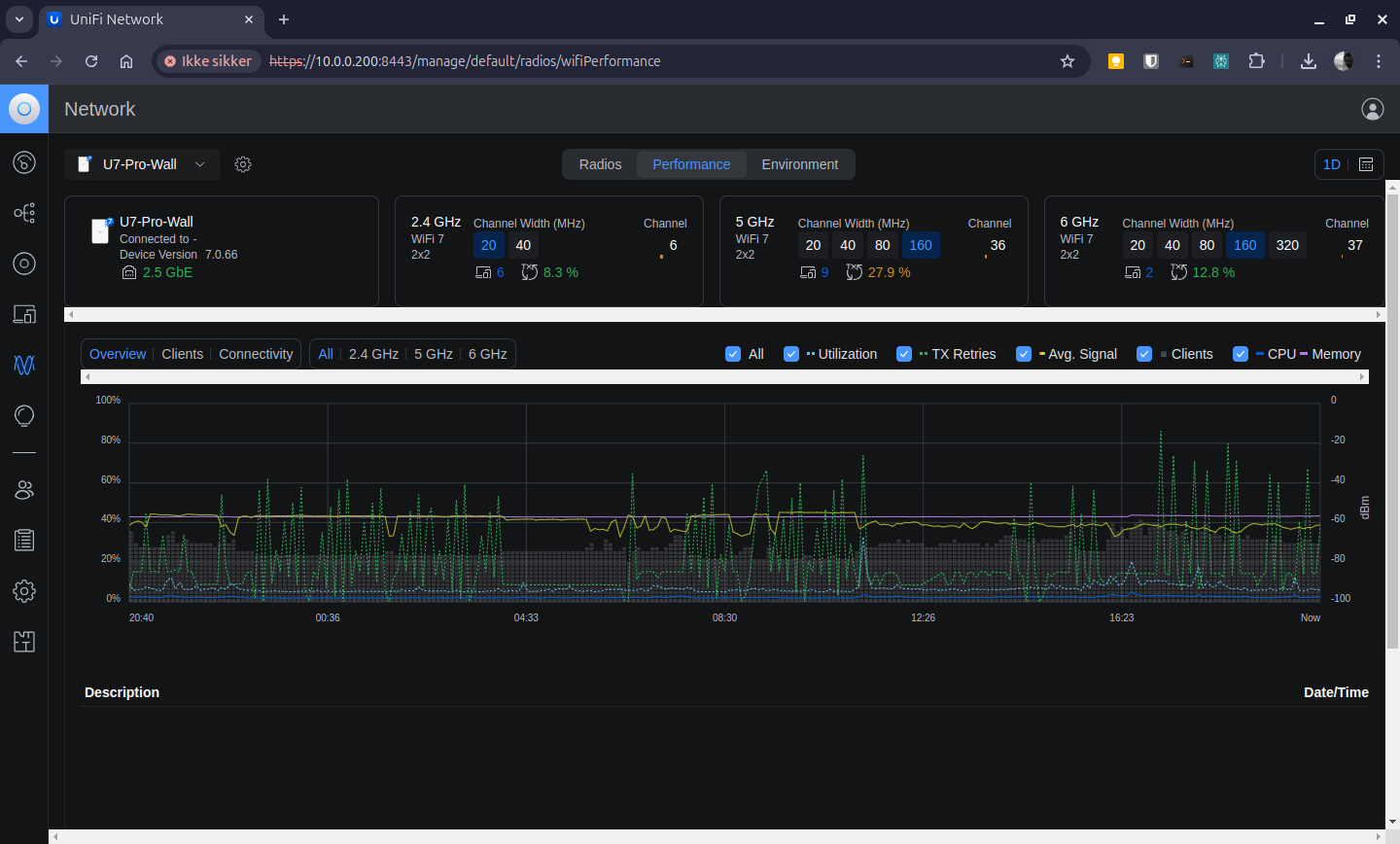
Task: Open the Chrome three-dot menu
Action: (1379, 61)
